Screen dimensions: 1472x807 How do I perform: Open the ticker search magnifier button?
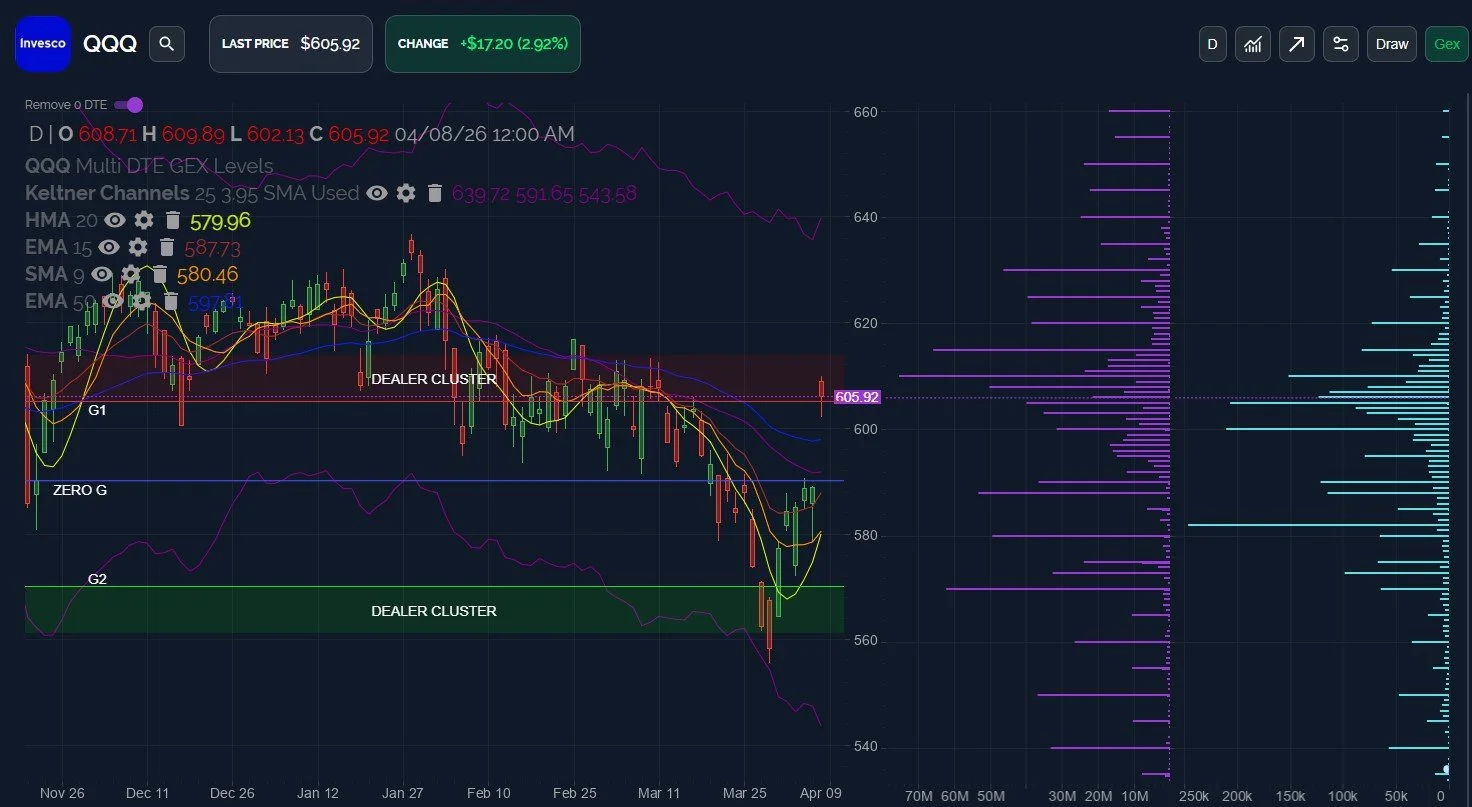167,44
